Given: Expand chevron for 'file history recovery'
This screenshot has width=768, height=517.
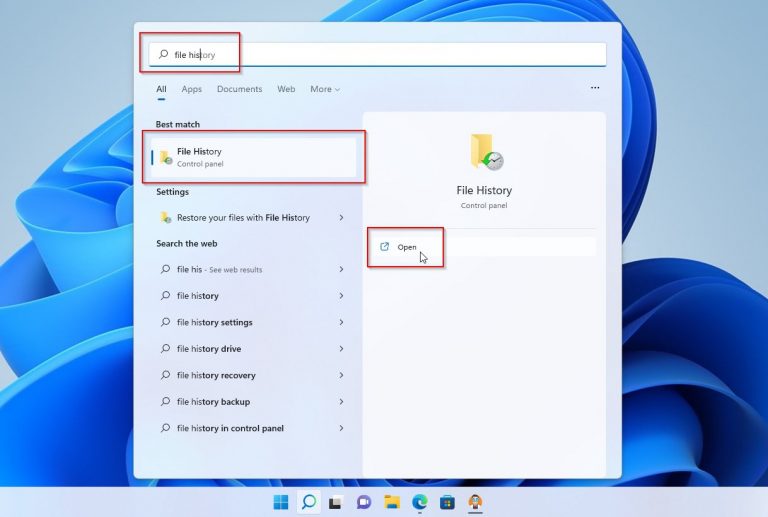Looking at the screenshot, I should click(x=341, y=375).
